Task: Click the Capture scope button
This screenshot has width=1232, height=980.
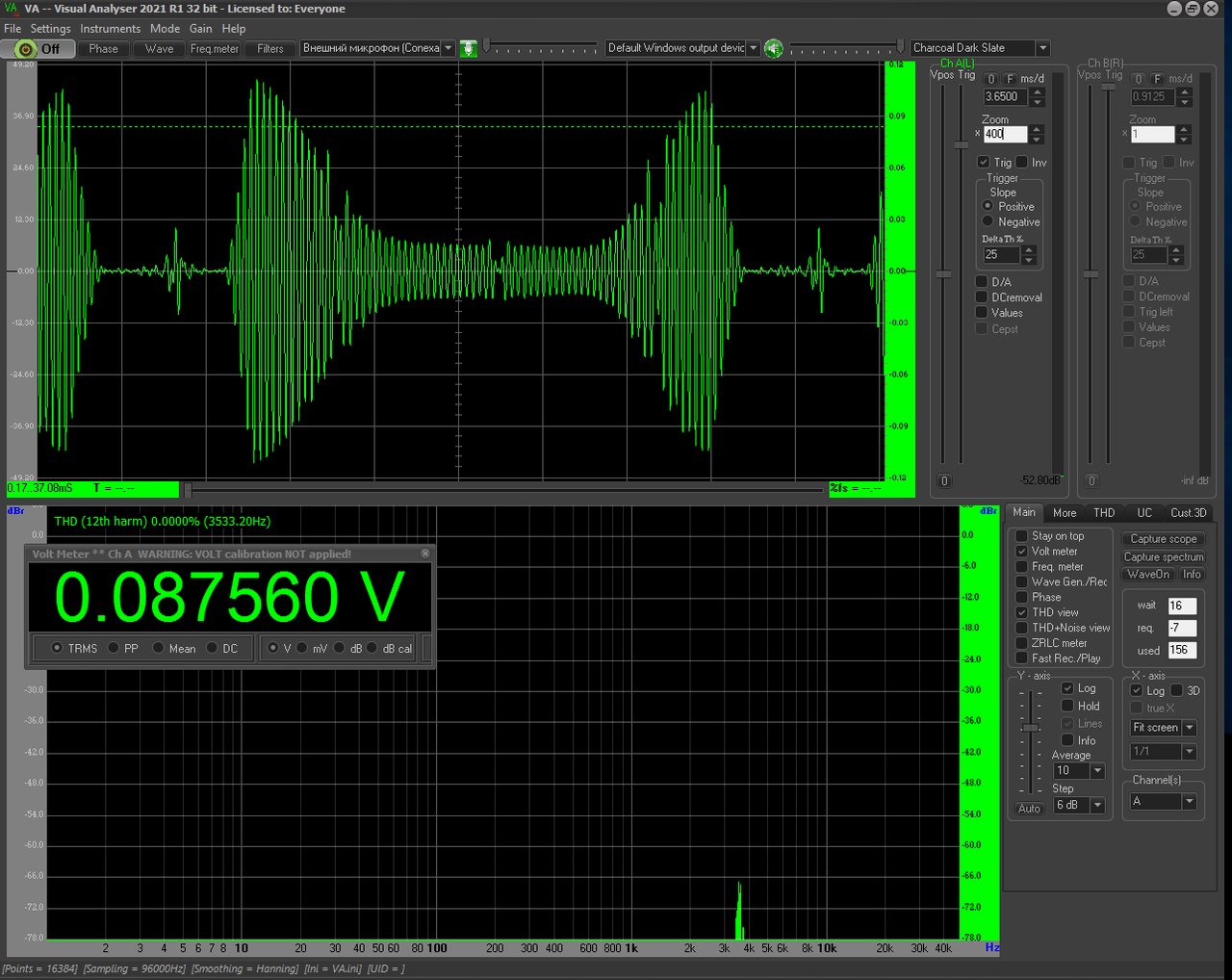Action: point(1164,539)
